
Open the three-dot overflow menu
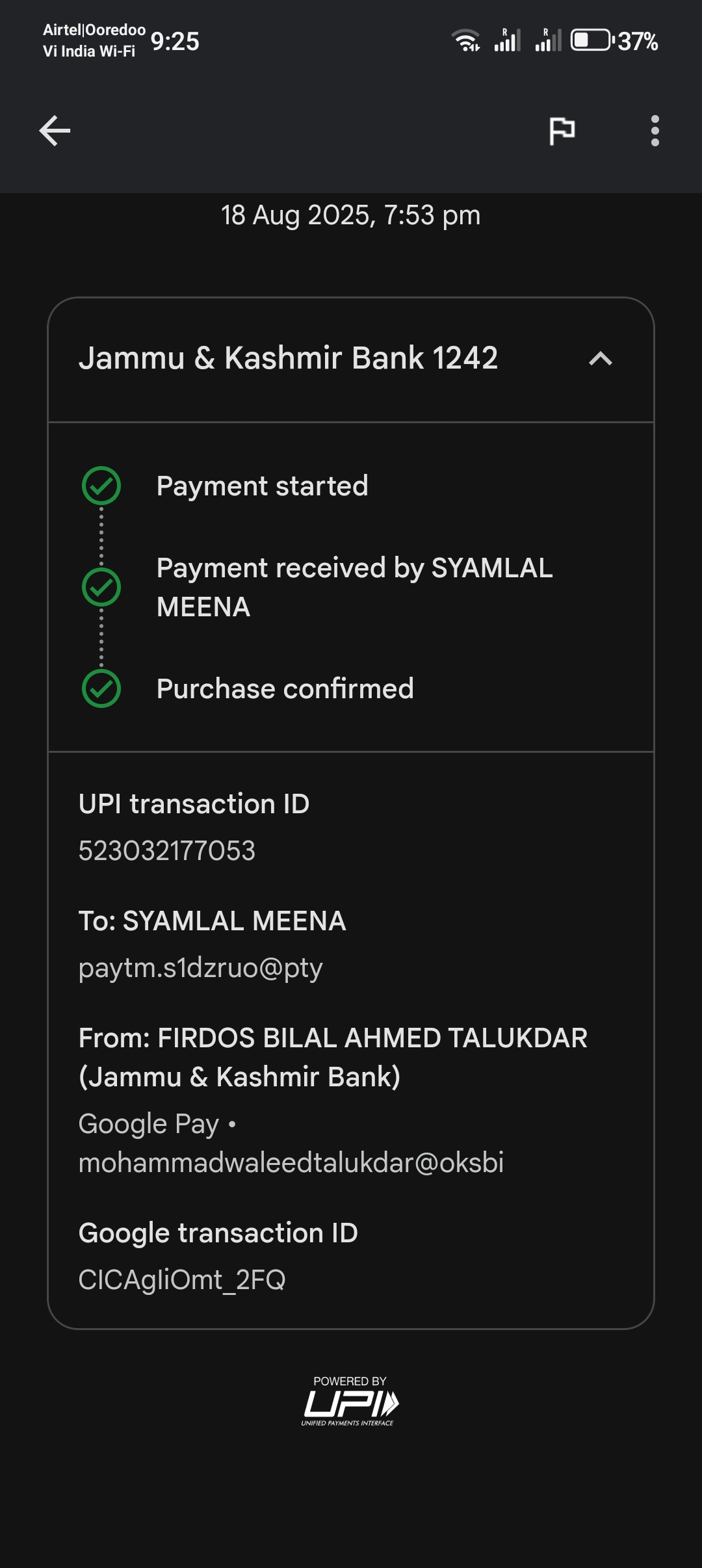tap(655, 131)
